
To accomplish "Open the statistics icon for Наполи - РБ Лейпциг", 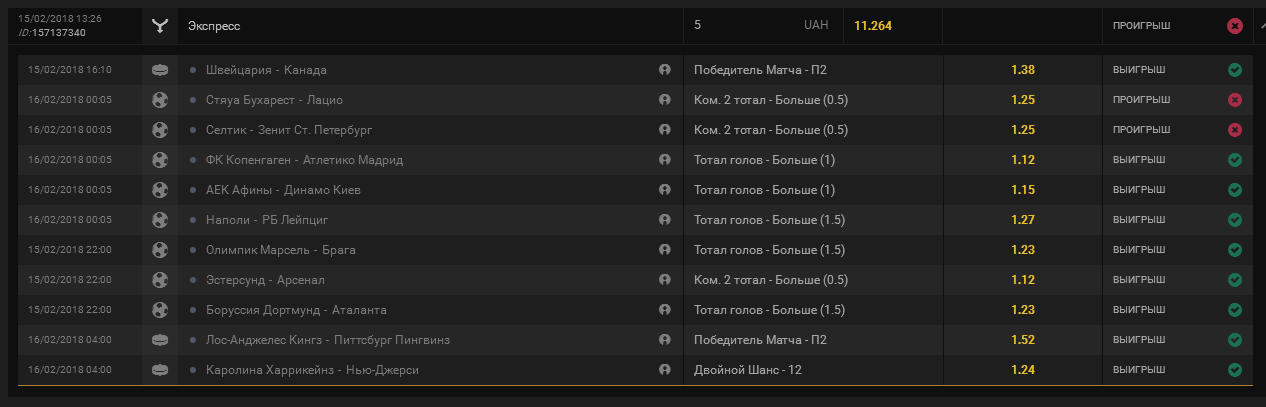I will click(x=664, y=220).
